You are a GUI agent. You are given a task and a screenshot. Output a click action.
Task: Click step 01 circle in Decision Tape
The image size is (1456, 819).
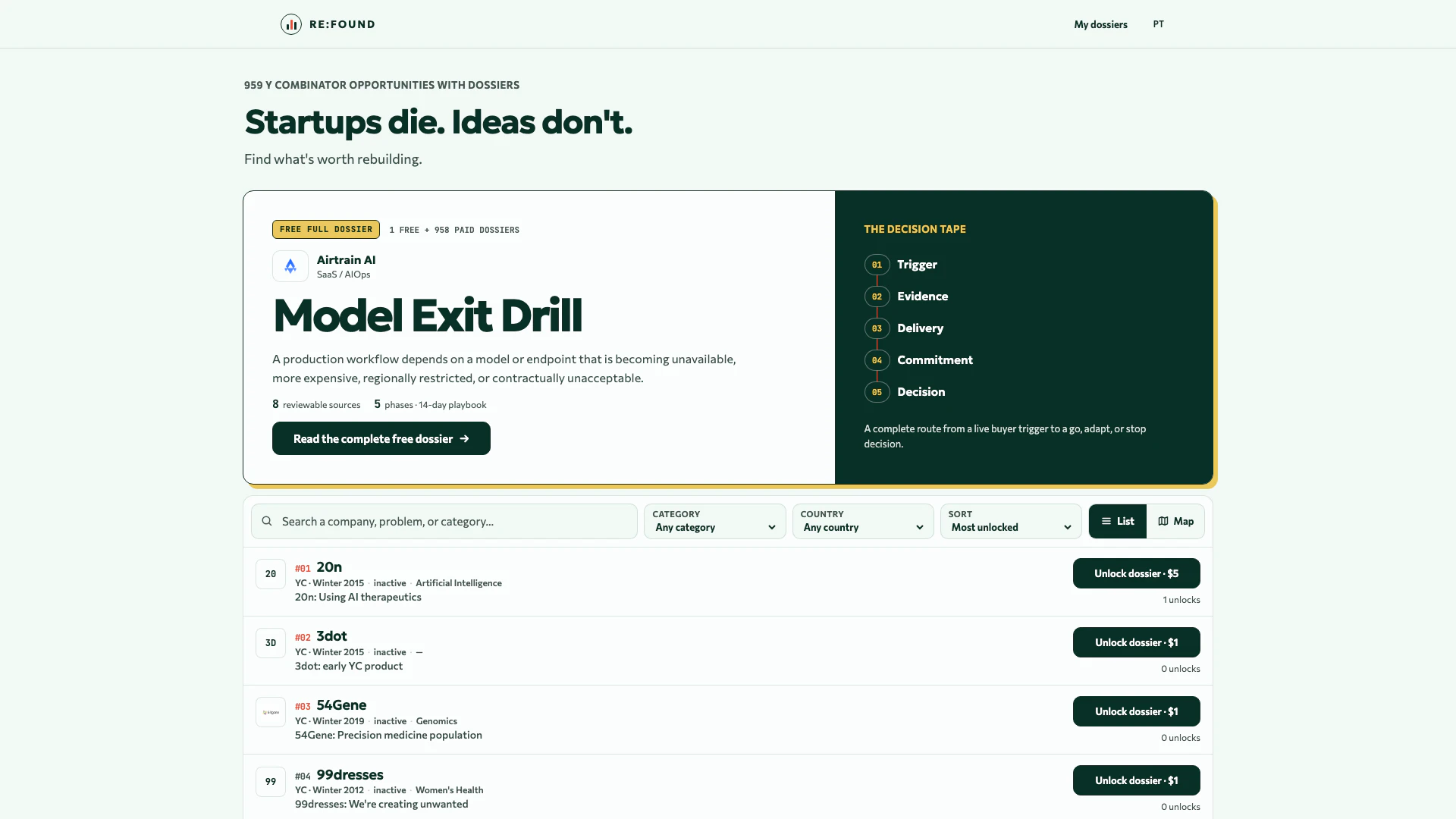(x=877, y=265)
